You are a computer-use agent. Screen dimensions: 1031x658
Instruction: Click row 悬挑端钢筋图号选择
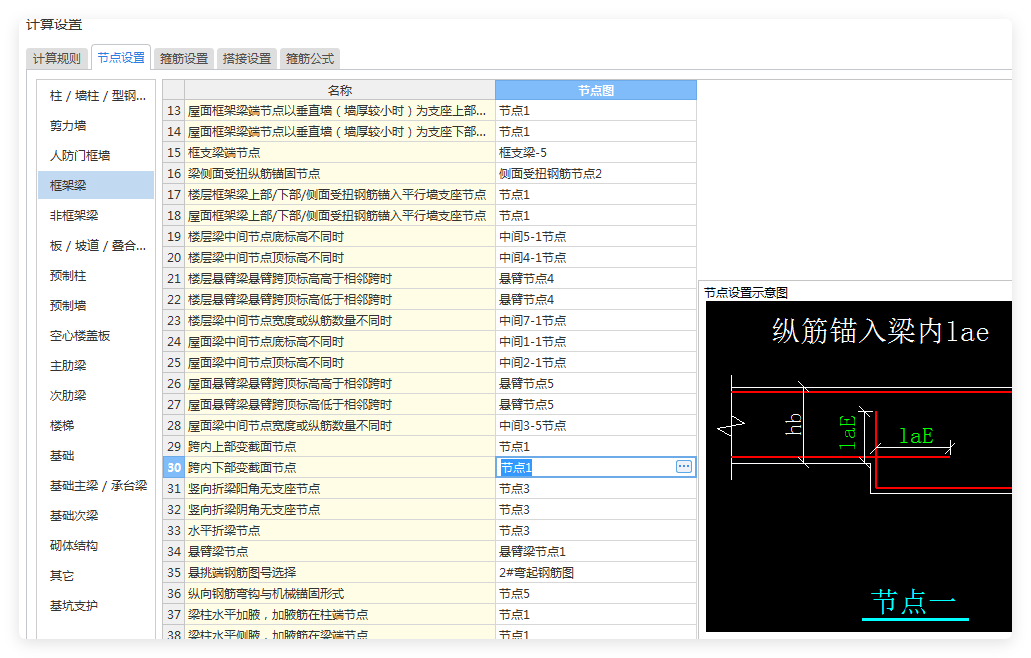tap(339, 573)
